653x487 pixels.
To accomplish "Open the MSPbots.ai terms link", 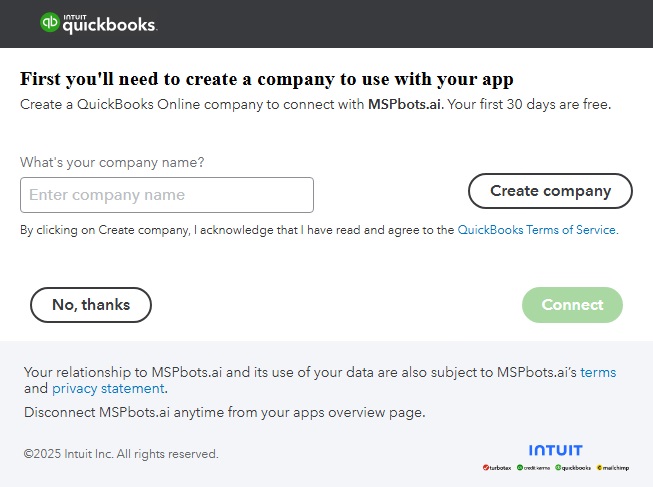I will (x=598, y=372).
